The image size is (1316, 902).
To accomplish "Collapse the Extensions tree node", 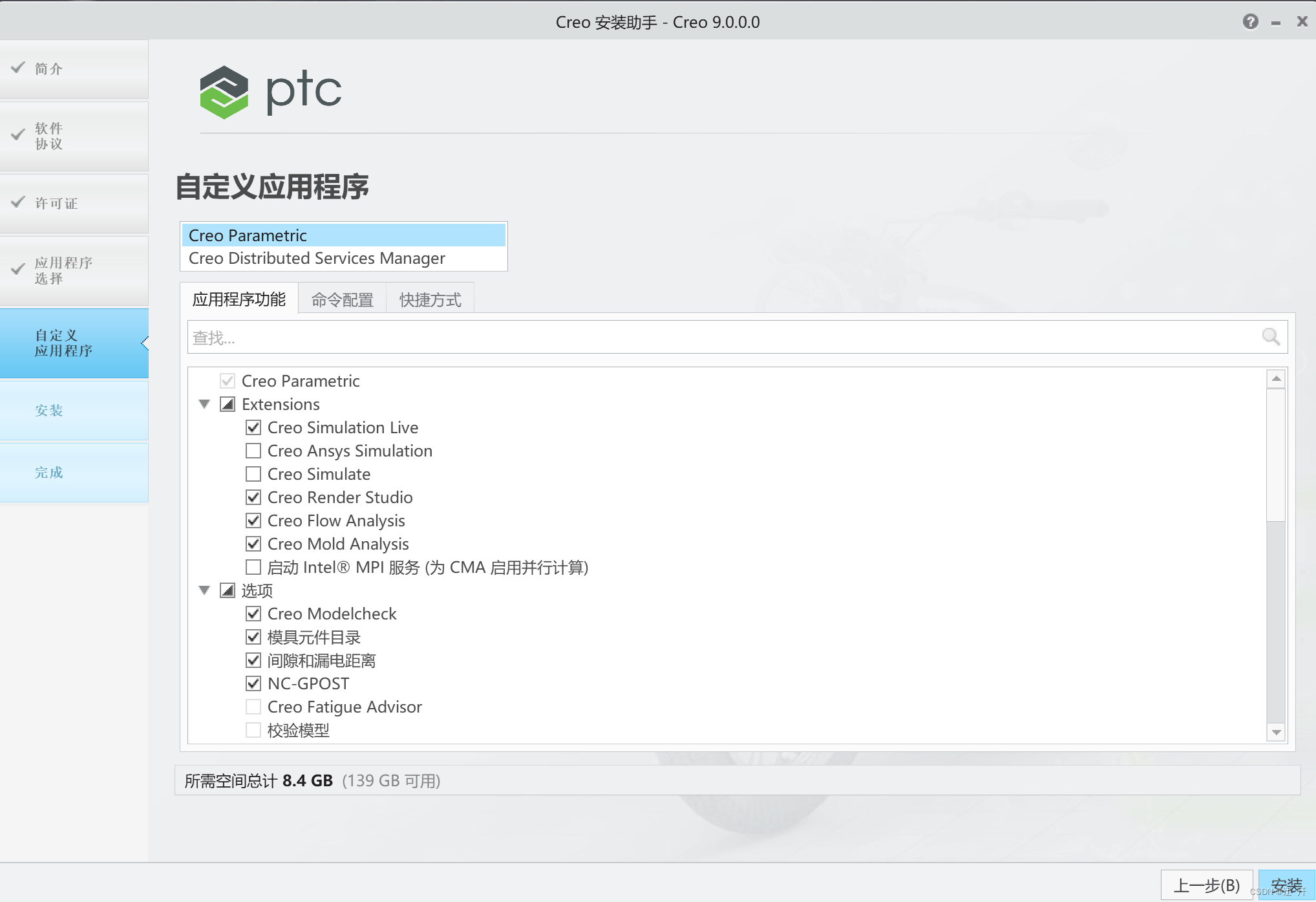I will point(204,404).
